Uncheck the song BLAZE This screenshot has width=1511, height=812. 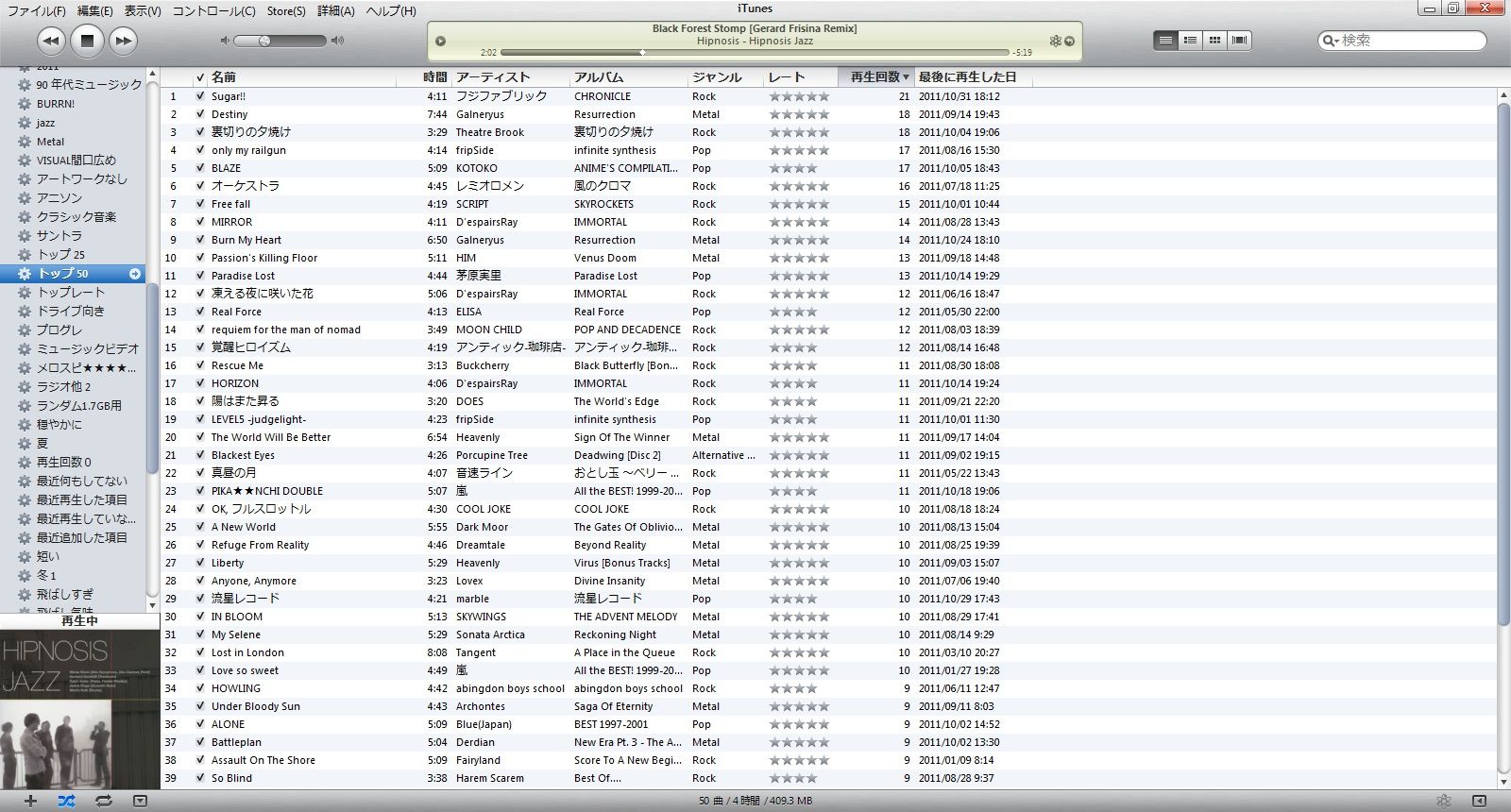click(x=200, y=168)
